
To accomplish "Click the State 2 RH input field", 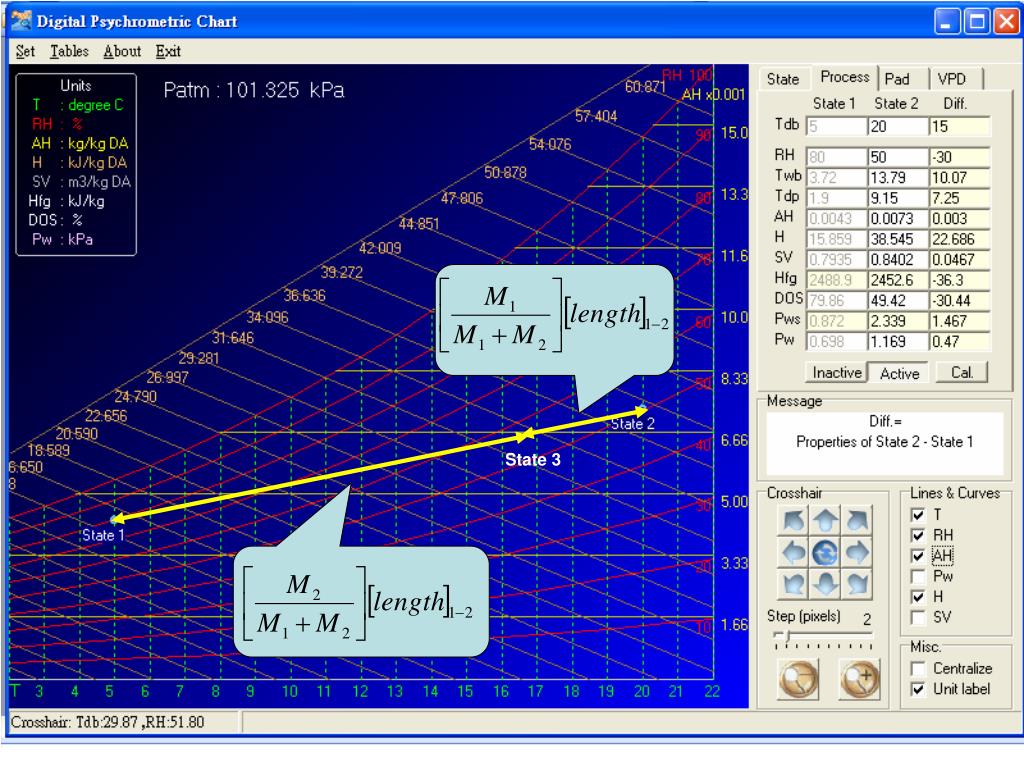I will [x=898, y=157].
